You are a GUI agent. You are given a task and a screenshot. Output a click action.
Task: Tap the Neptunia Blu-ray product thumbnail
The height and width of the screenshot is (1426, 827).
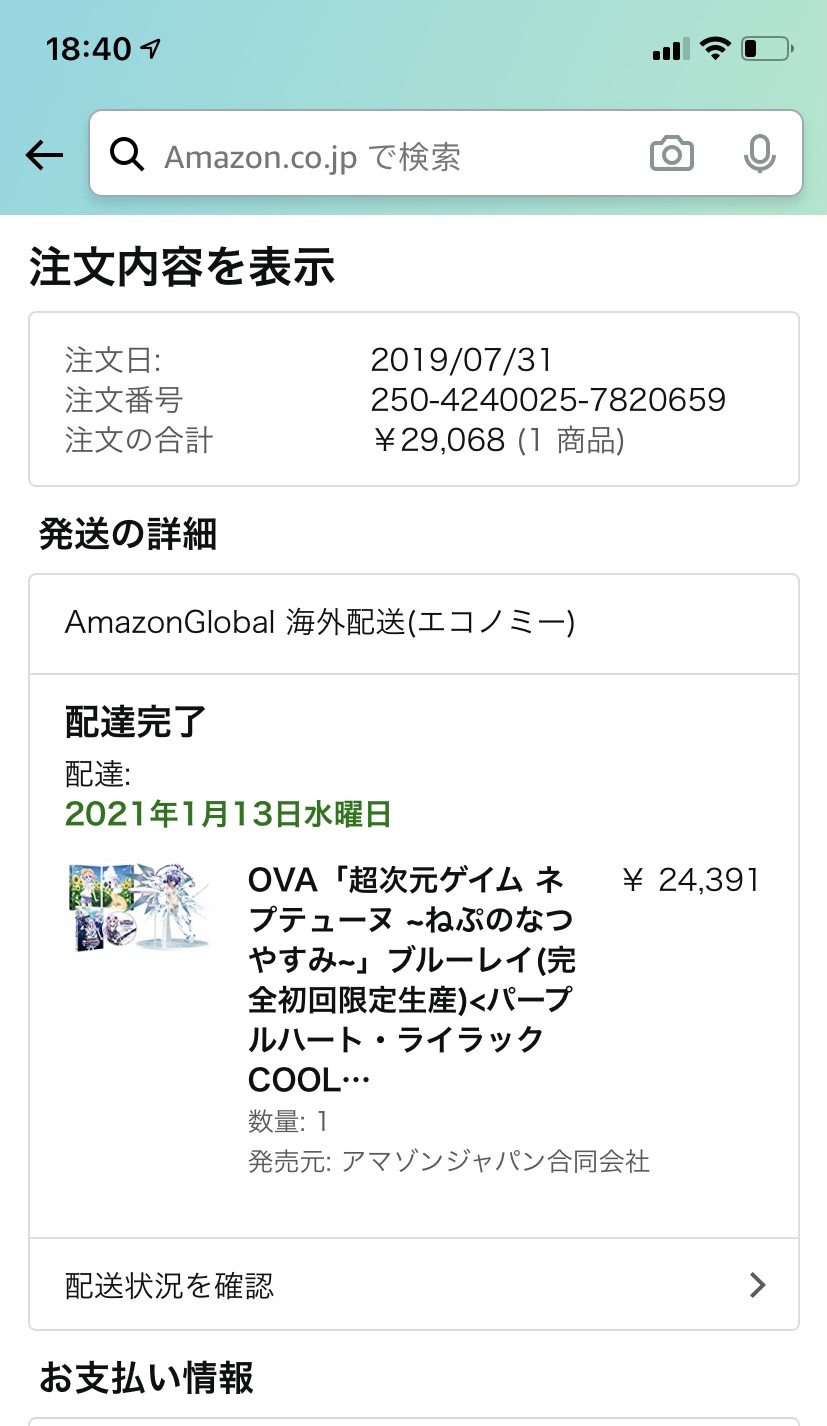tap(139, 908)
